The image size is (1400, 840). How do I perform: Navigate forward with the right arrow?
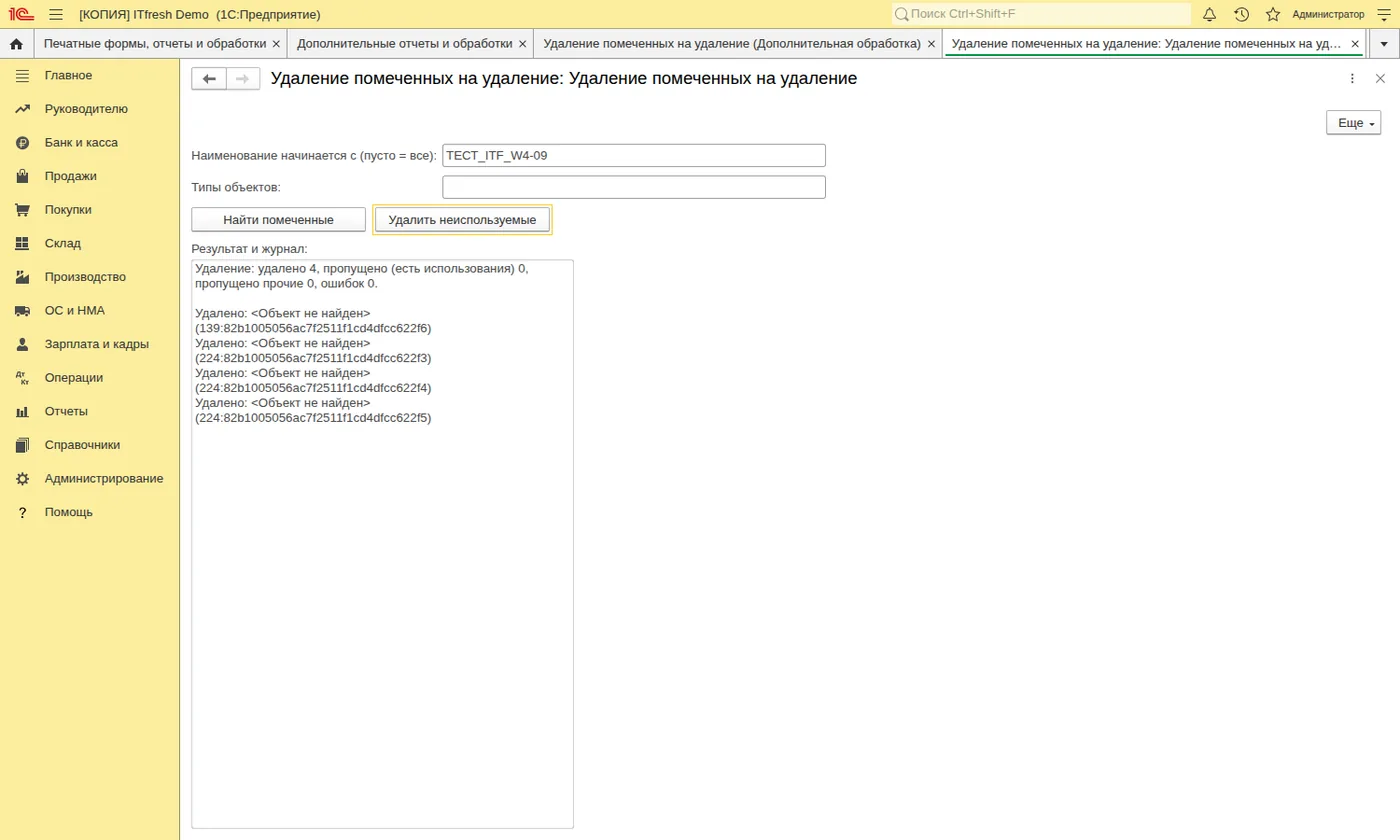(x=243, y=79)
